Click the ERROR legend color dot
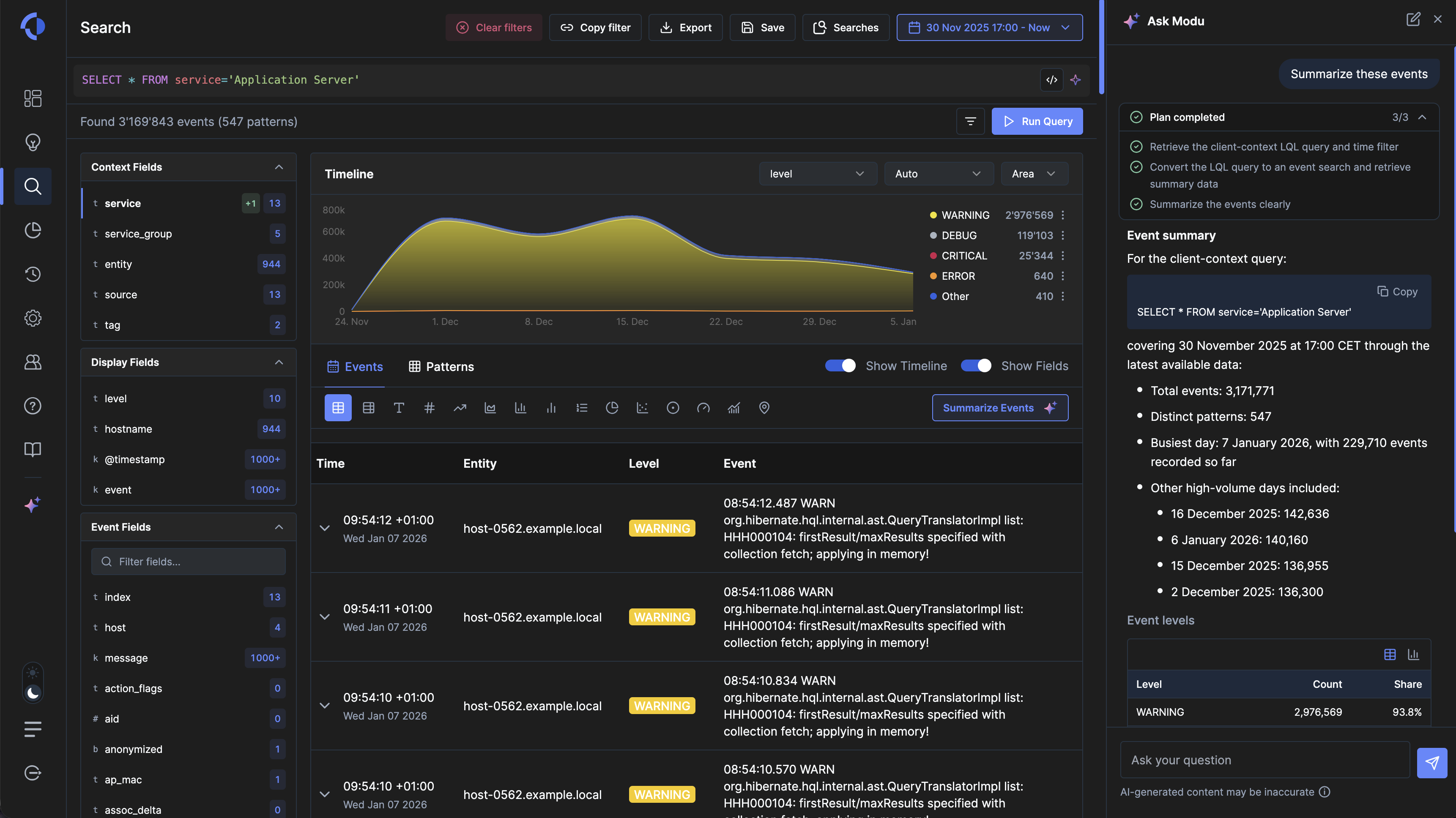This screenshot has width=1456, height=818. (933, 276)
